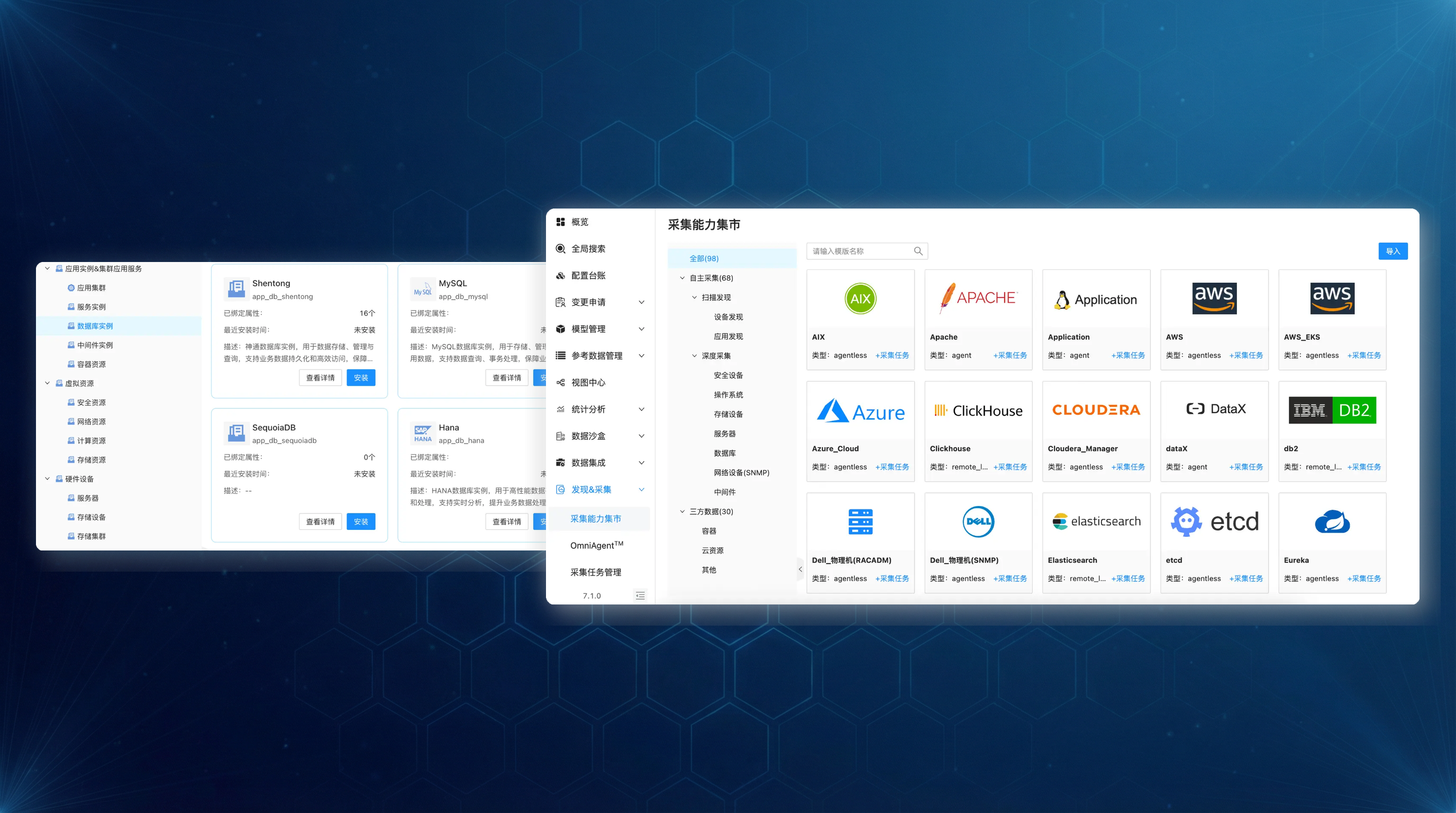Click +采集任务 link on Apache card
This screenshot has width=1456, height=813.
pyautogui.click(x=1010, y=355)
